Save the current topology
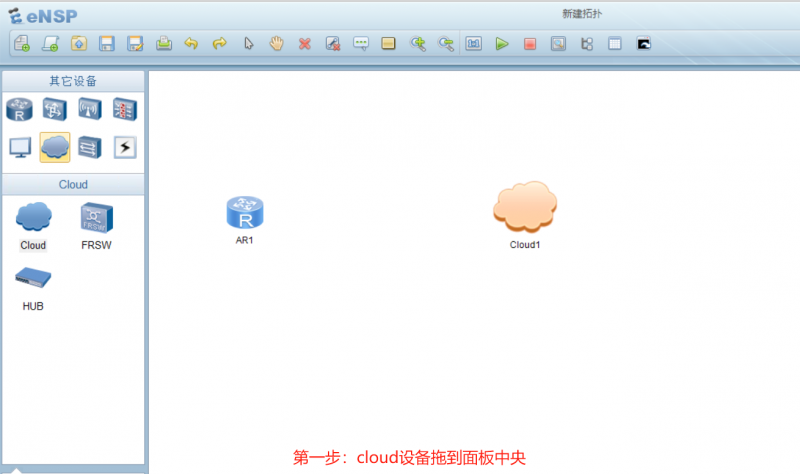This screenshot has height=474, width=800. (x=107, y=44)
